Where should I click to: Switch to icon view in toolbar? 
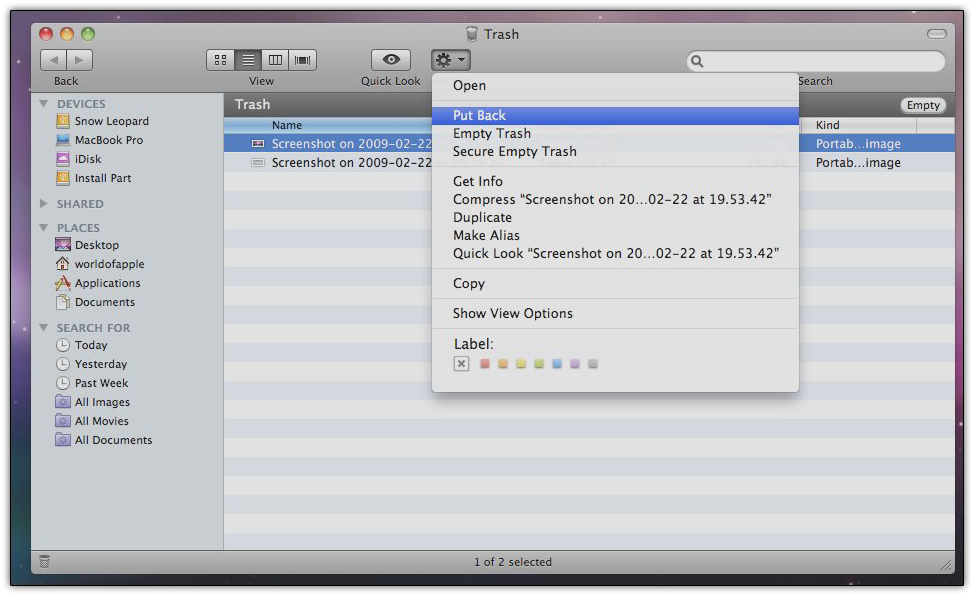(220, 60)
